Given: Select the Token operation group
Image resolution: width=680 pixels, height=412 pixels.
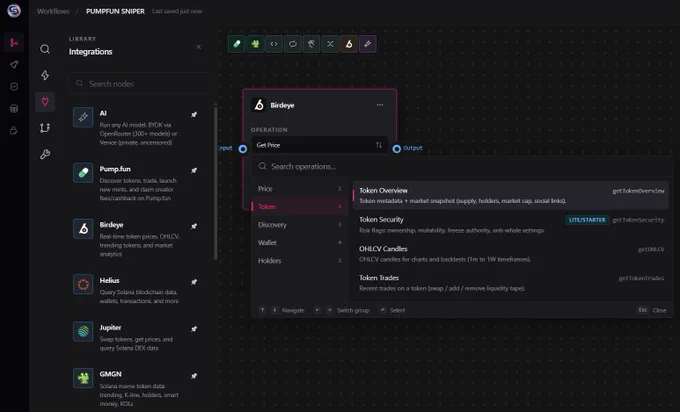Looking at the screenshot, I should coord(299,207).
